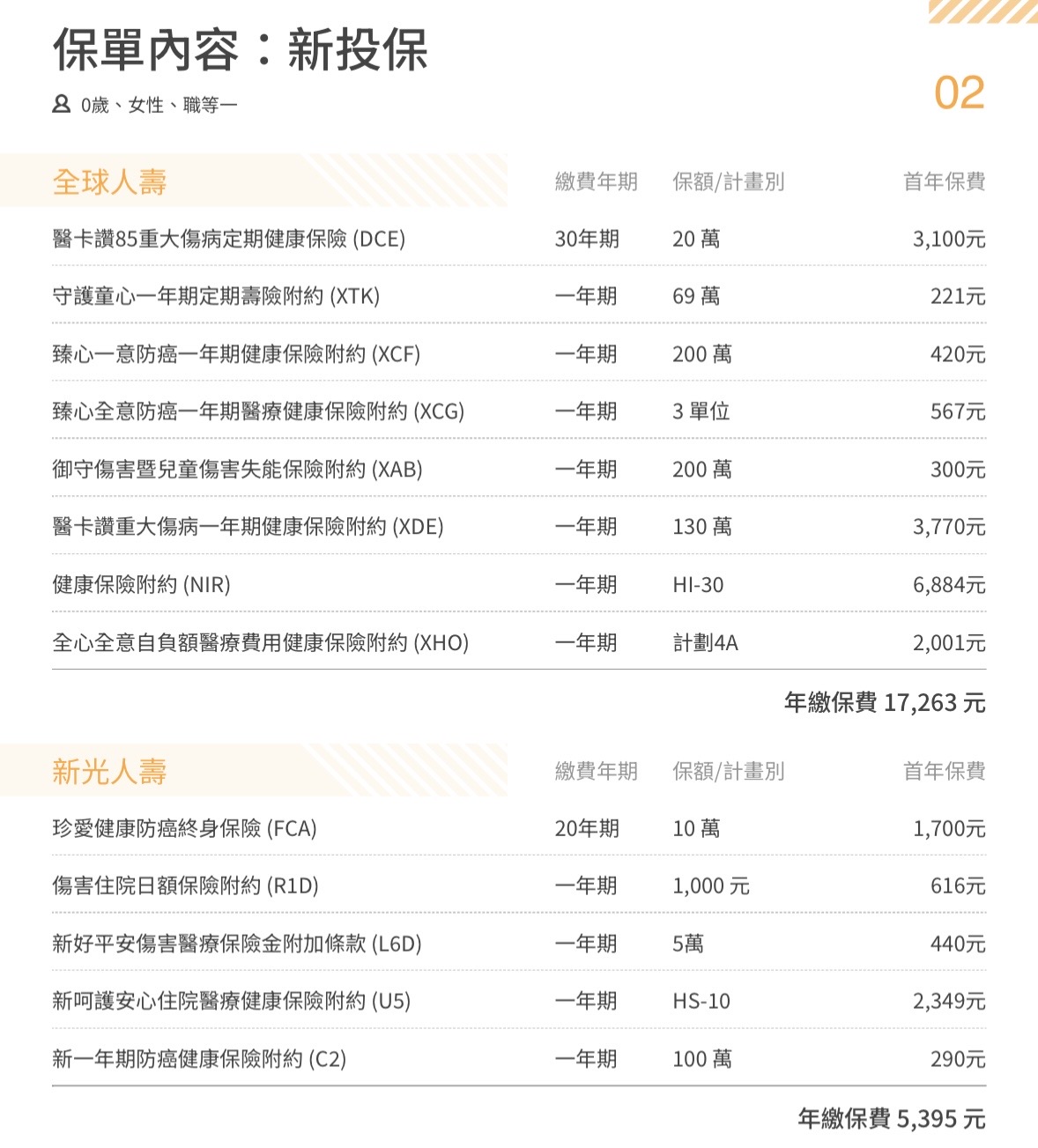1038x1148 pixels.
Task: Click 新呵護安心住院醫療健康保險附約 (U5) row
Action: (x=231, y=1001)
